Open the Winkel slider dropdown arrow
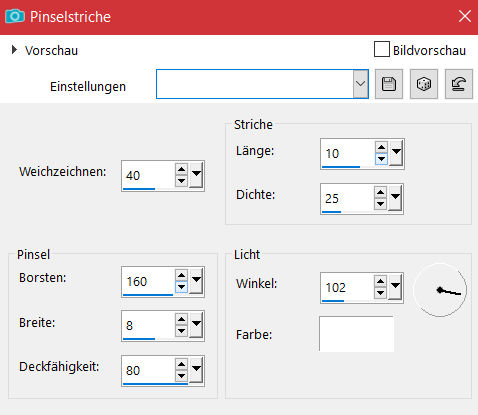The width and height of the screenshot is (478, 415). tap(395, 286)
